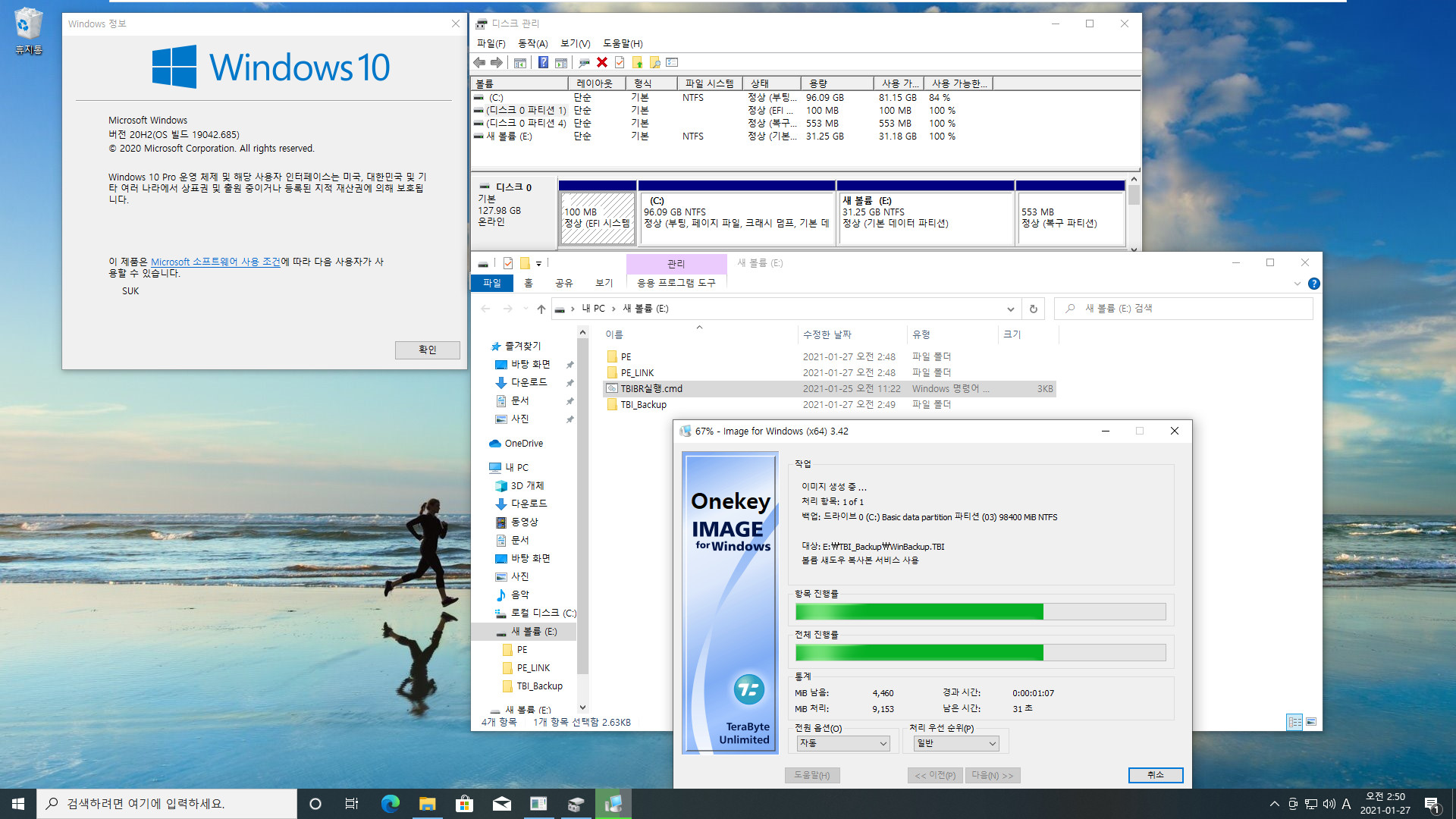
Task: Click Explorer quick-access New Folder icon
Action: pos(525,263)
